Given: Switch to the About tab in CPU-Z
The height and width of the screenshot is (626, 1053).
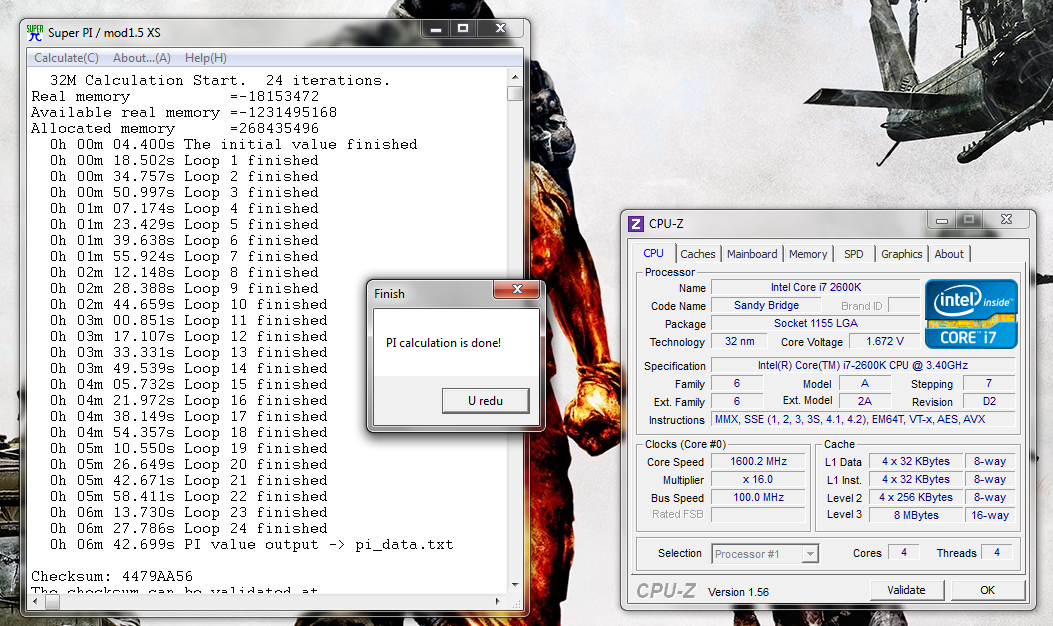Looking at the screenshot, I should coord(949,254).
